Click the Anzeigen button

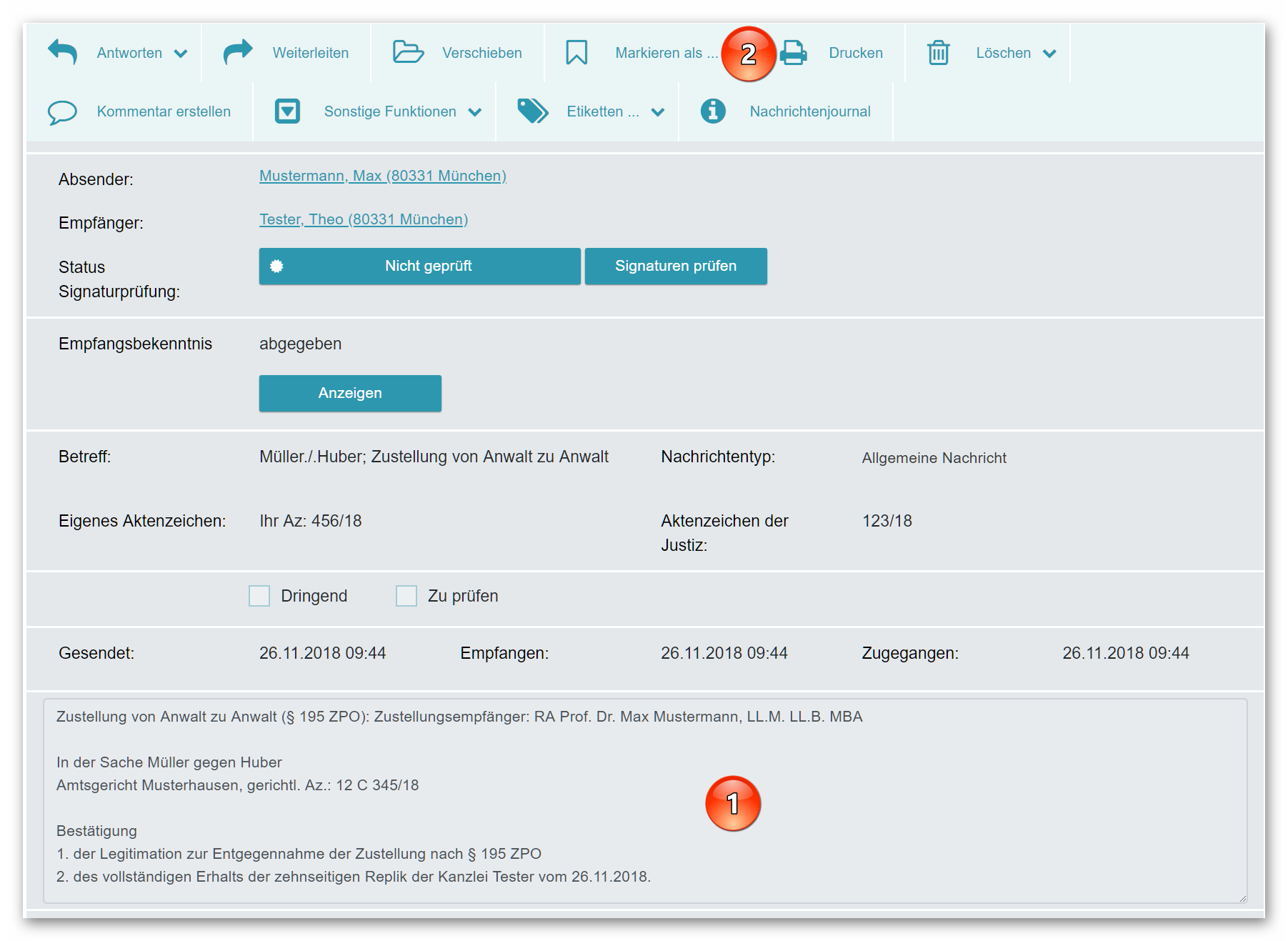(x=350, y=393)
